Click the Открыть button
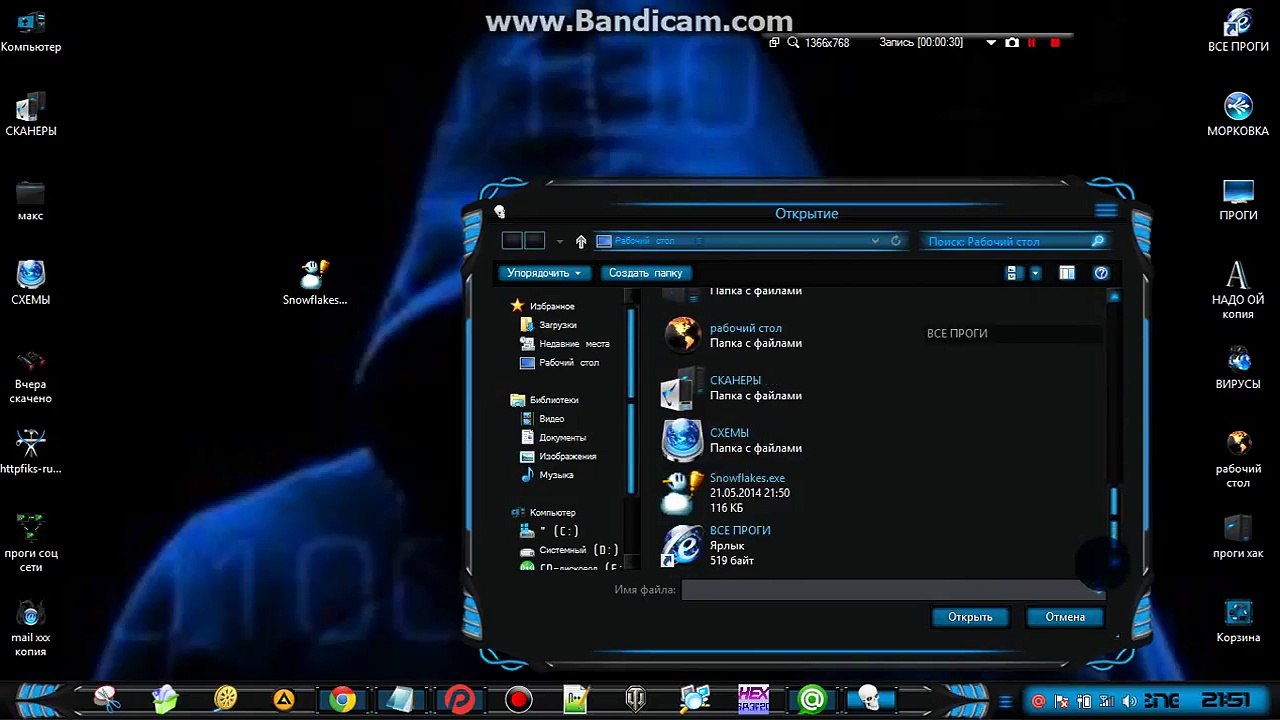Image resolution: width=1280 pixels, height=720 pixels. pyautogui.click(x=970, y=617)
